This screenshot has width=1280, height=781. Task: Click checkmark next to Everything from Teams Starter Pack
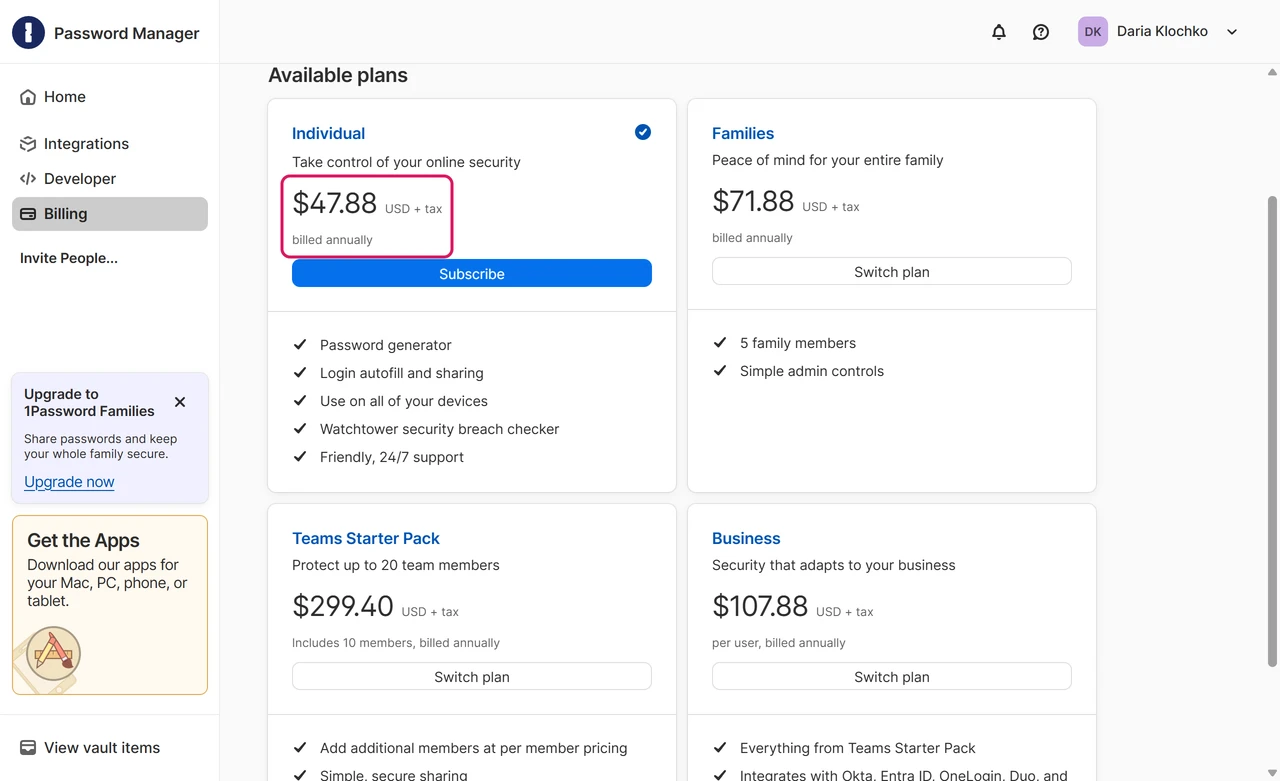720,748
